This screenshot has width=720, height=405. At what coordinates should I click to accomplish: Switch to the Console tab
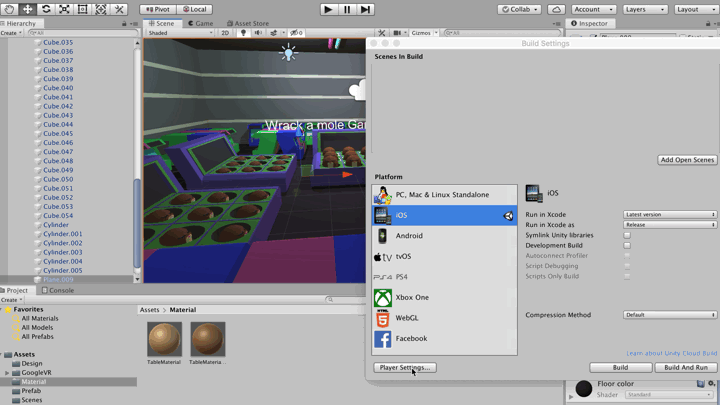click(x=58, y=290)
